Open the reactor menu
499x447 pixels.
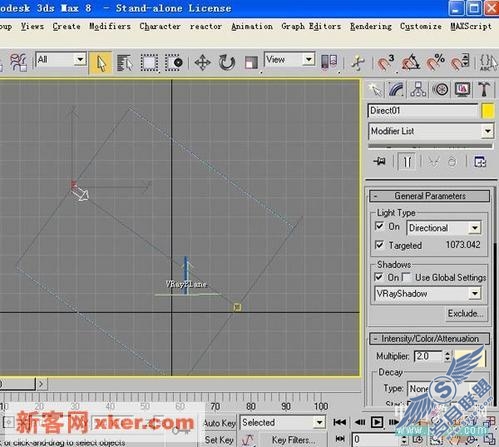click(x=206, y=26)
